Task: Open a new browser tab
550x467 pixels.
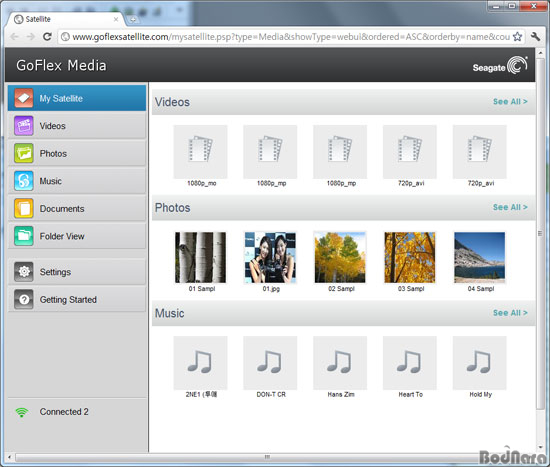Action: click(x=133, y=20)
